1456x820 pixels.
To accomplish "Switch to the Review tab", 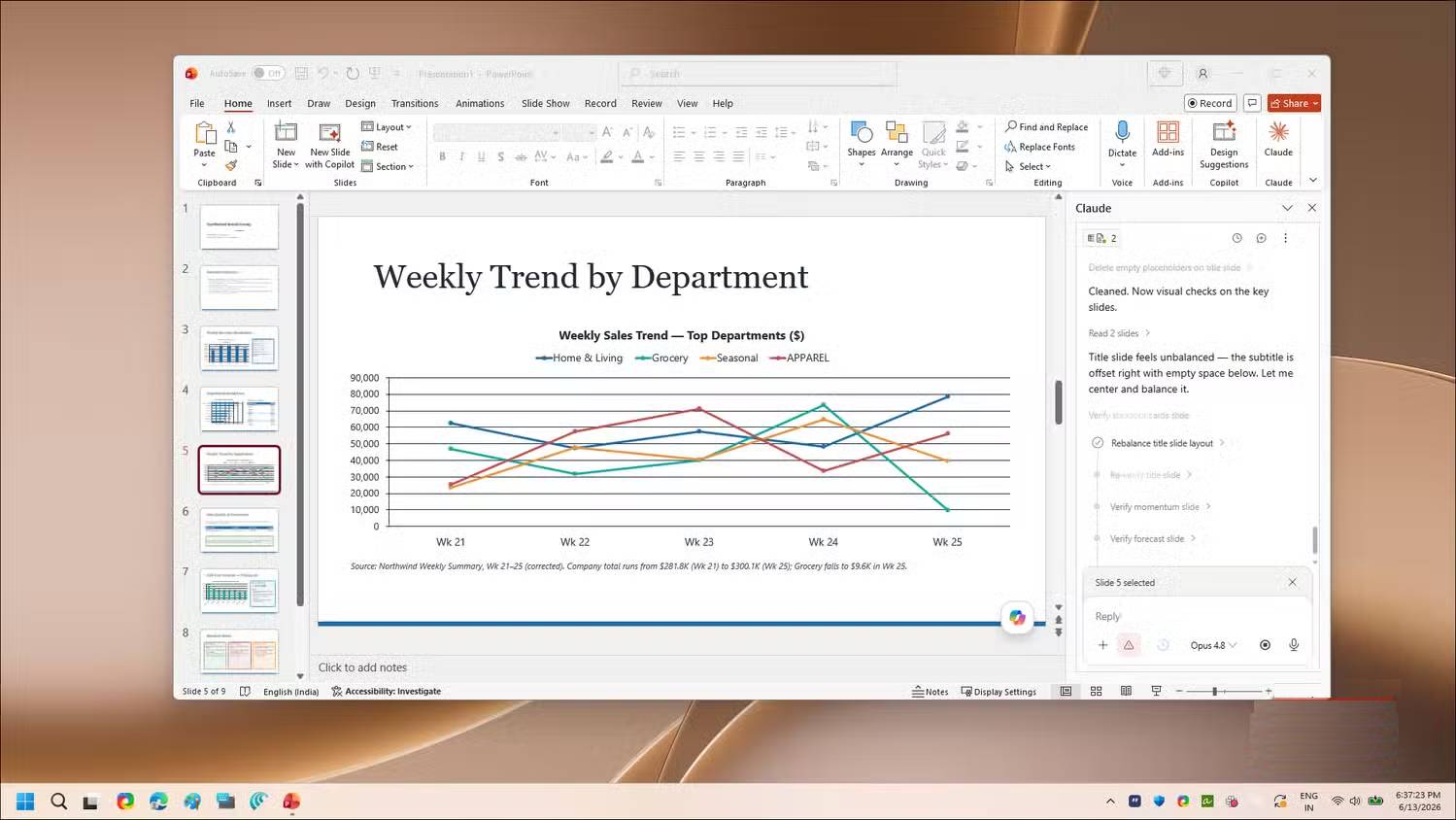I will (646, 103).
